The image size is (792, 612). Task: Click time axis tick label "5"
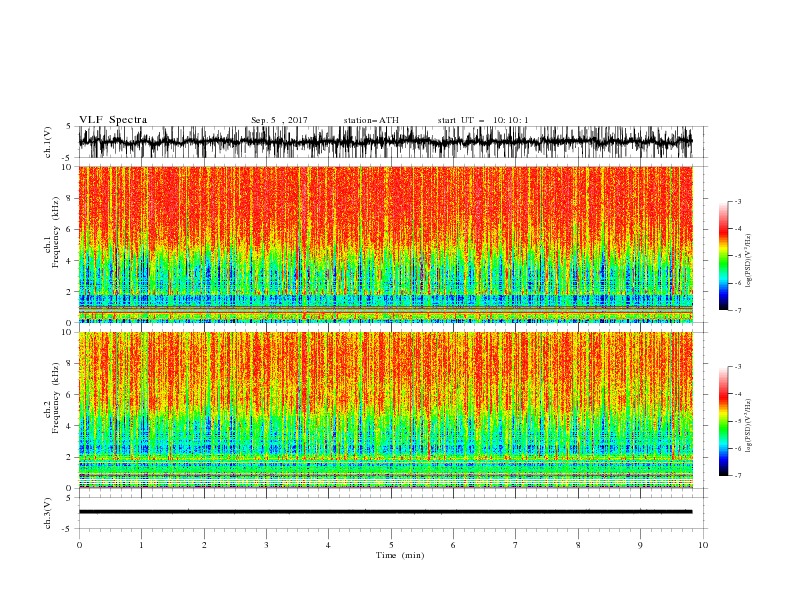pos(391,545)
